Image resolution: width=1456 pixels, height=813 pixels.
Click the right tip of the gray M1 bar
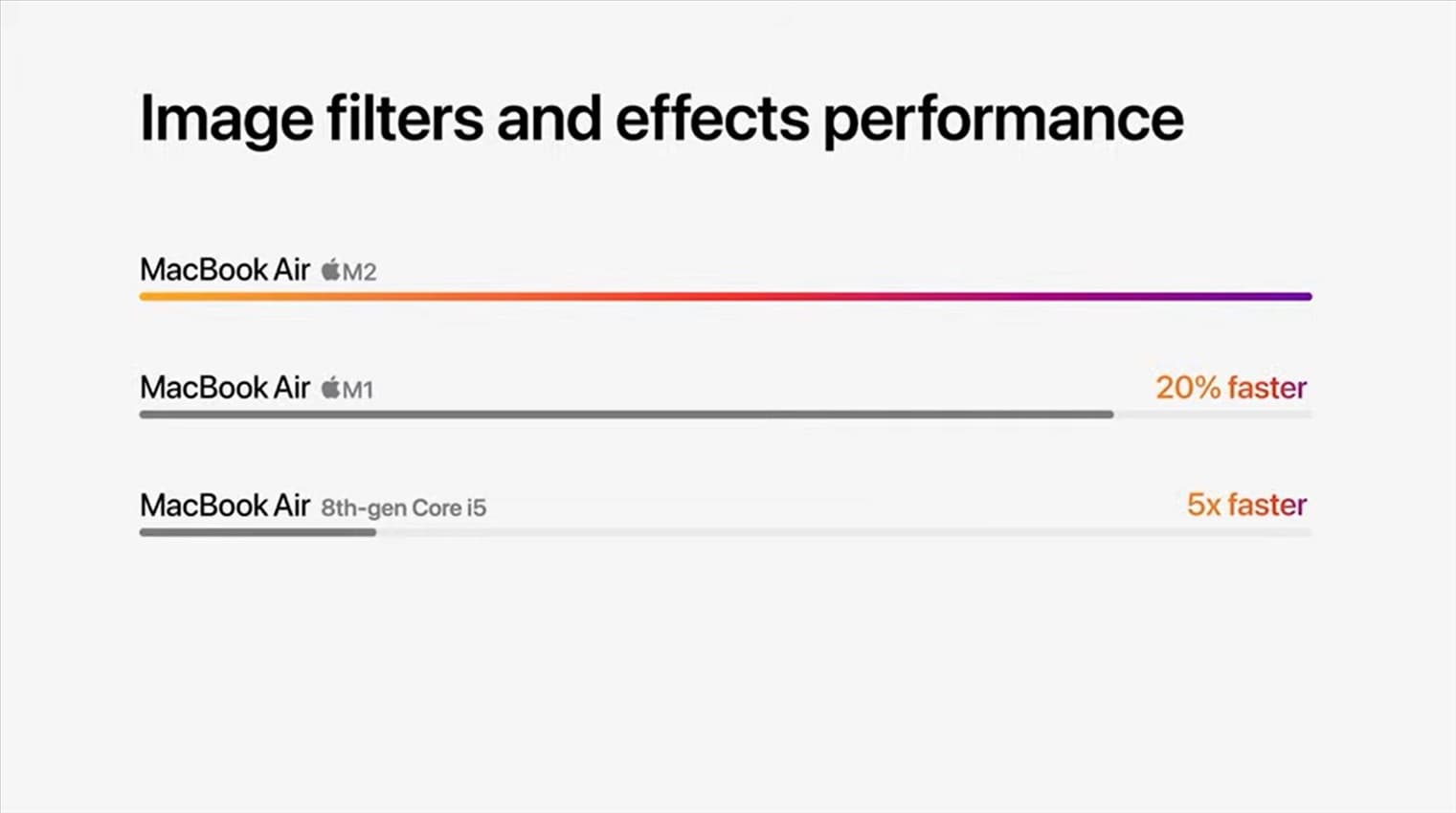pyautogui.click(x=1109, y=415)
